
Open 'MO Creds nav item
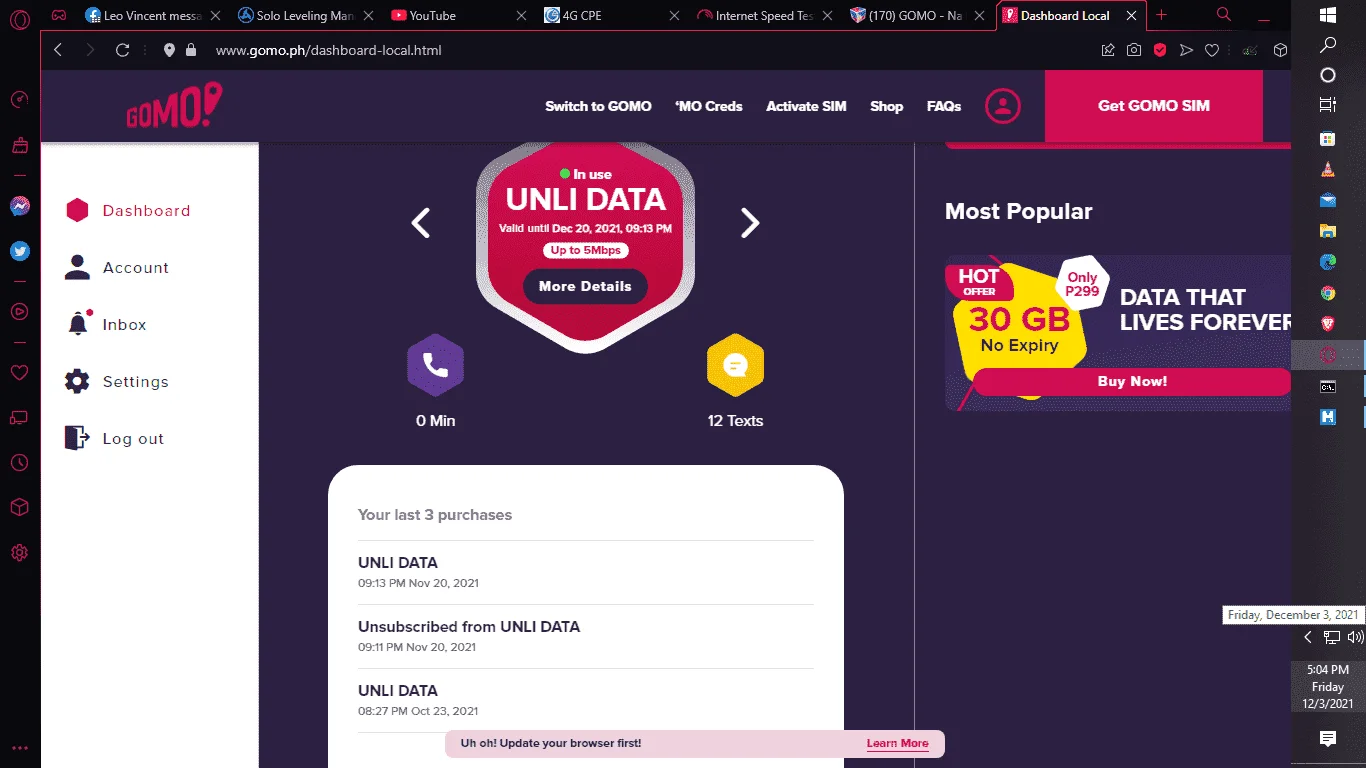tap(709, 106)
